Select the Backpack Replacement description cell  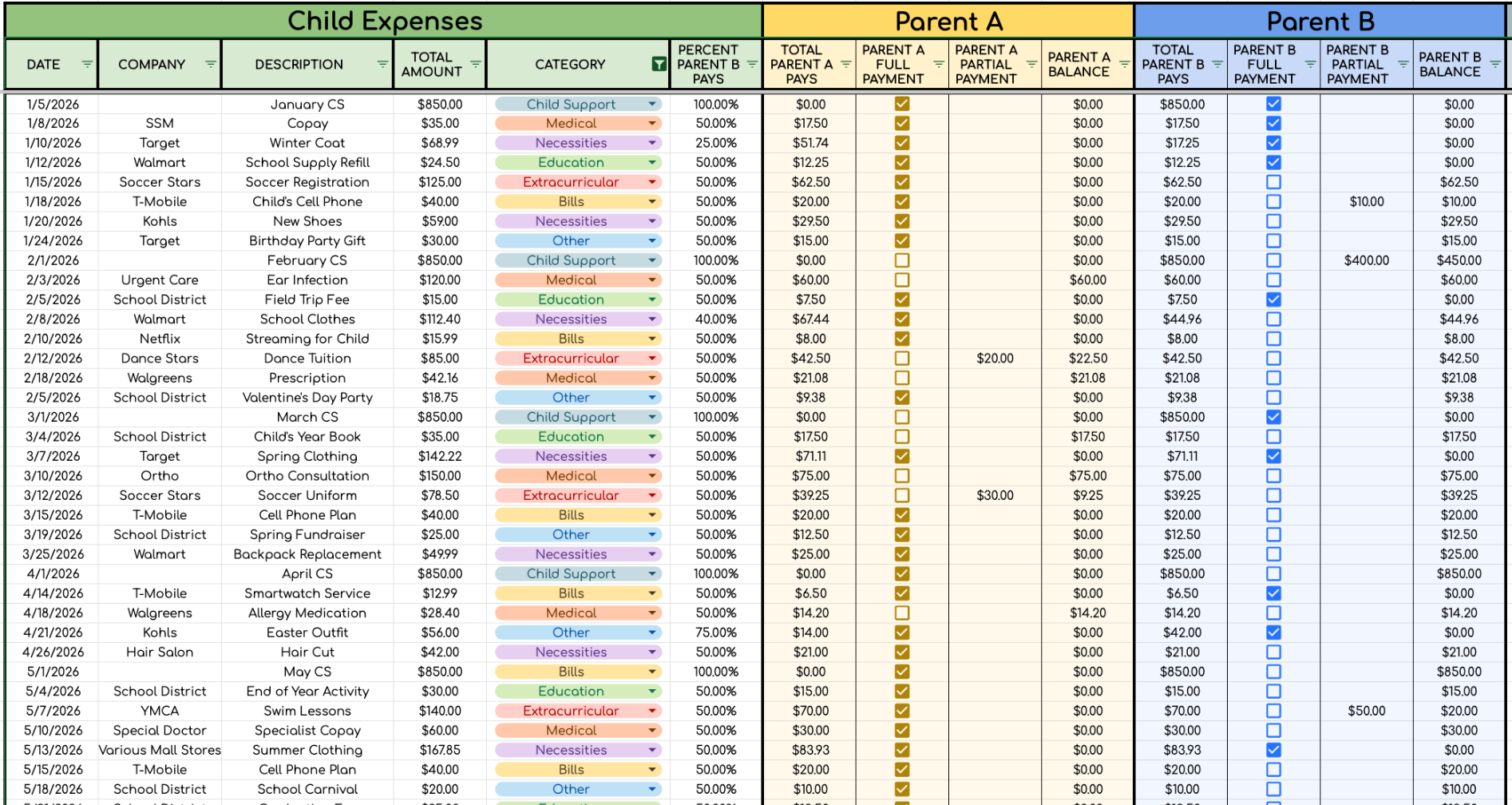coord(307,553)
